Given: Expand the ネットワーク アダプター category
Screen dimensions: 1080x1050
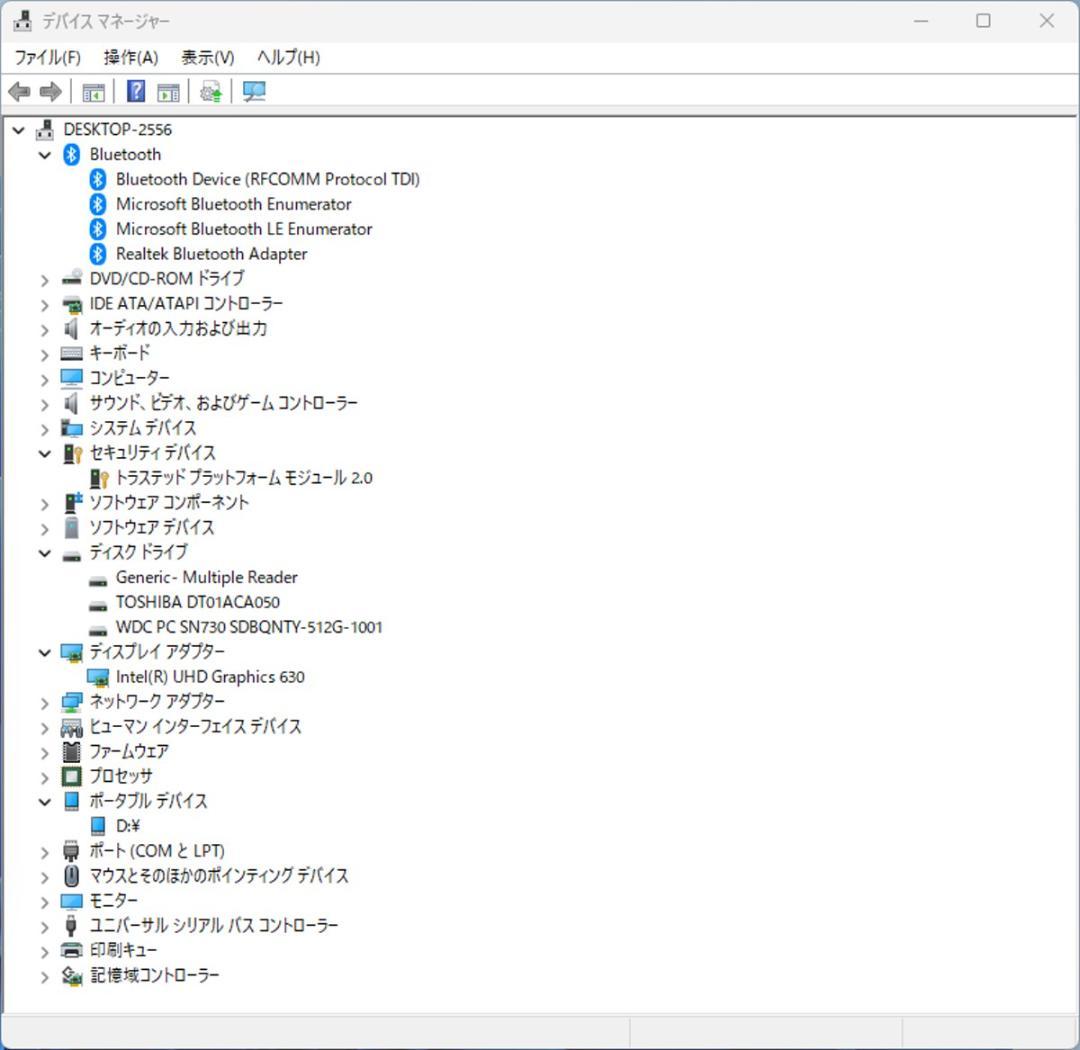Looking at the screenshot, I should (x=44, y=702).
